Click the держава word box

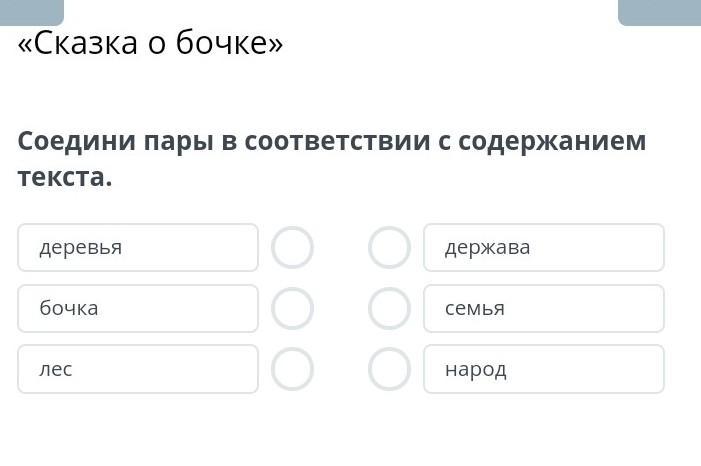point(543,247)
